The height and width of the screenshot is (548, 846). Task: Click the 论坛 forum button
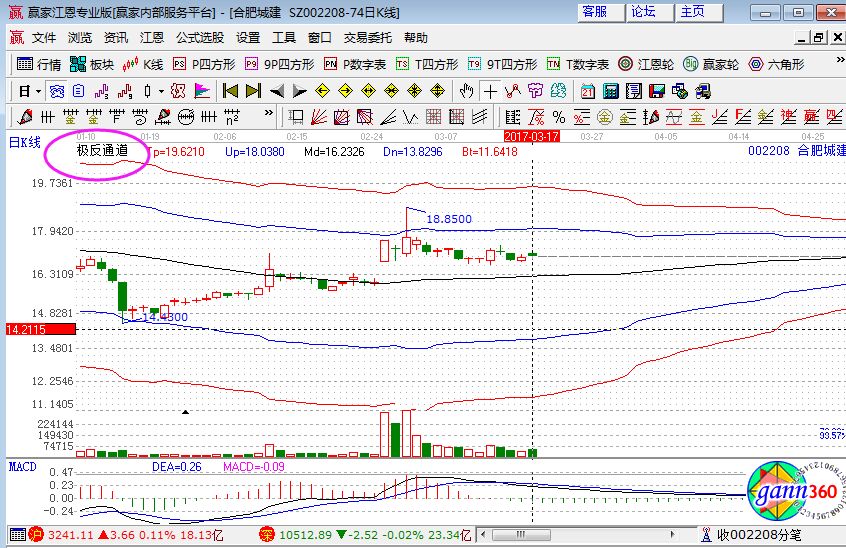click(x=643, y=12)
